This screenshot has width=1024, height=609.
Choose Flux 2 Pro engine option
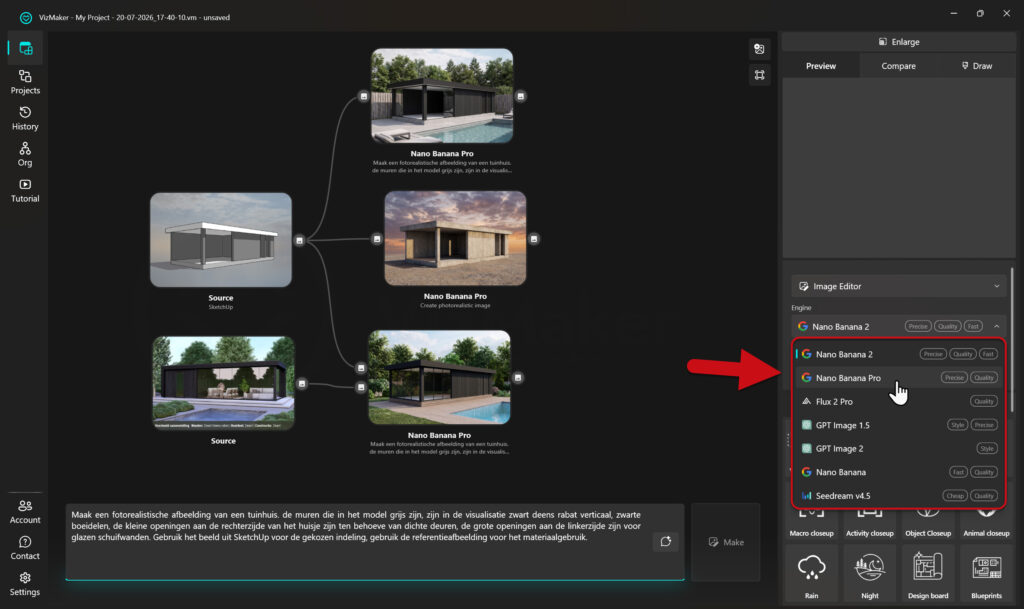(898, 401)
